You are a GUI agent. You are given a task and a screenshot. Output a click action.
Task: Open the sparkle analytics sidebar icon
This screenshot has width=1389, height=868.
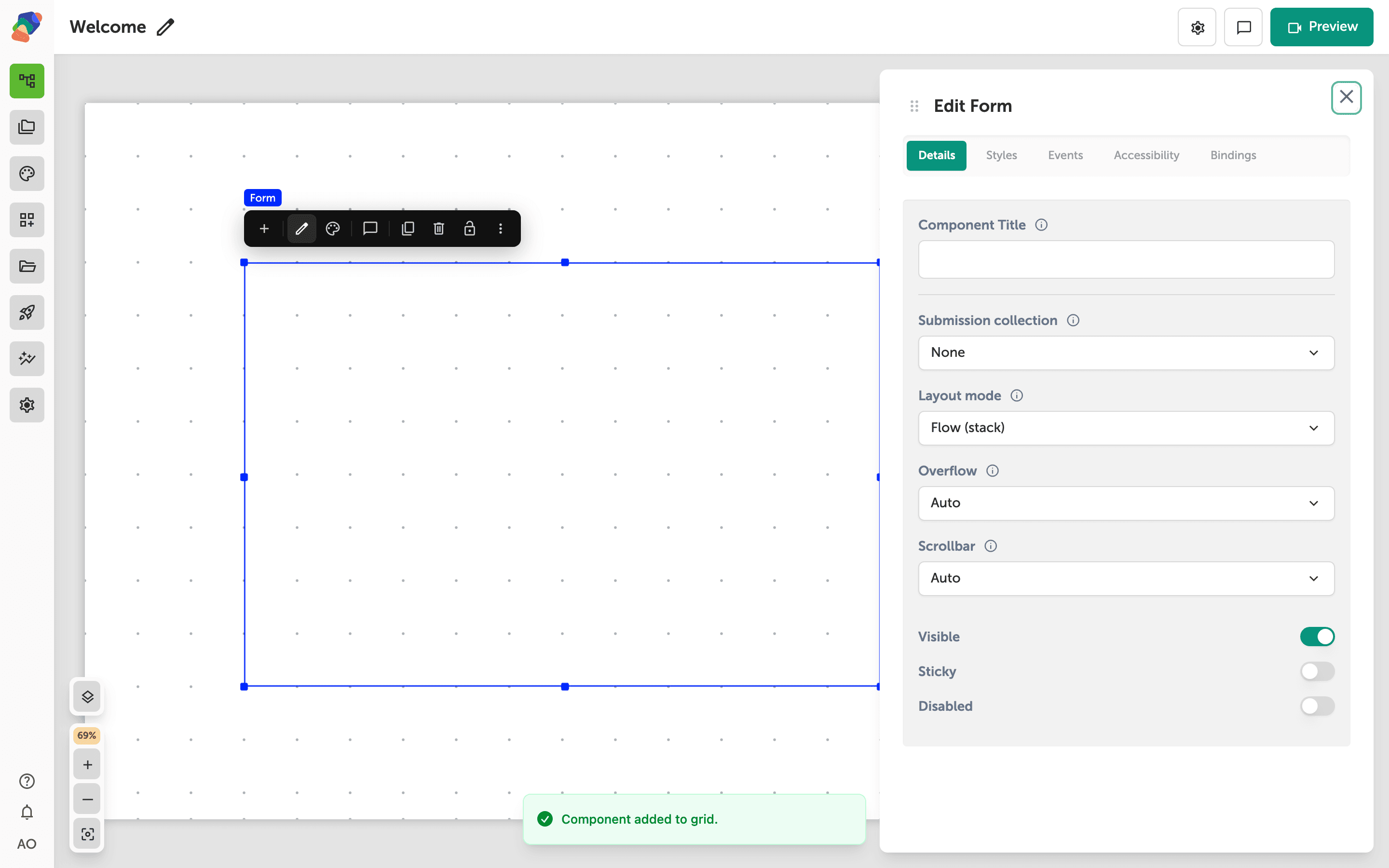pos(27,359)
